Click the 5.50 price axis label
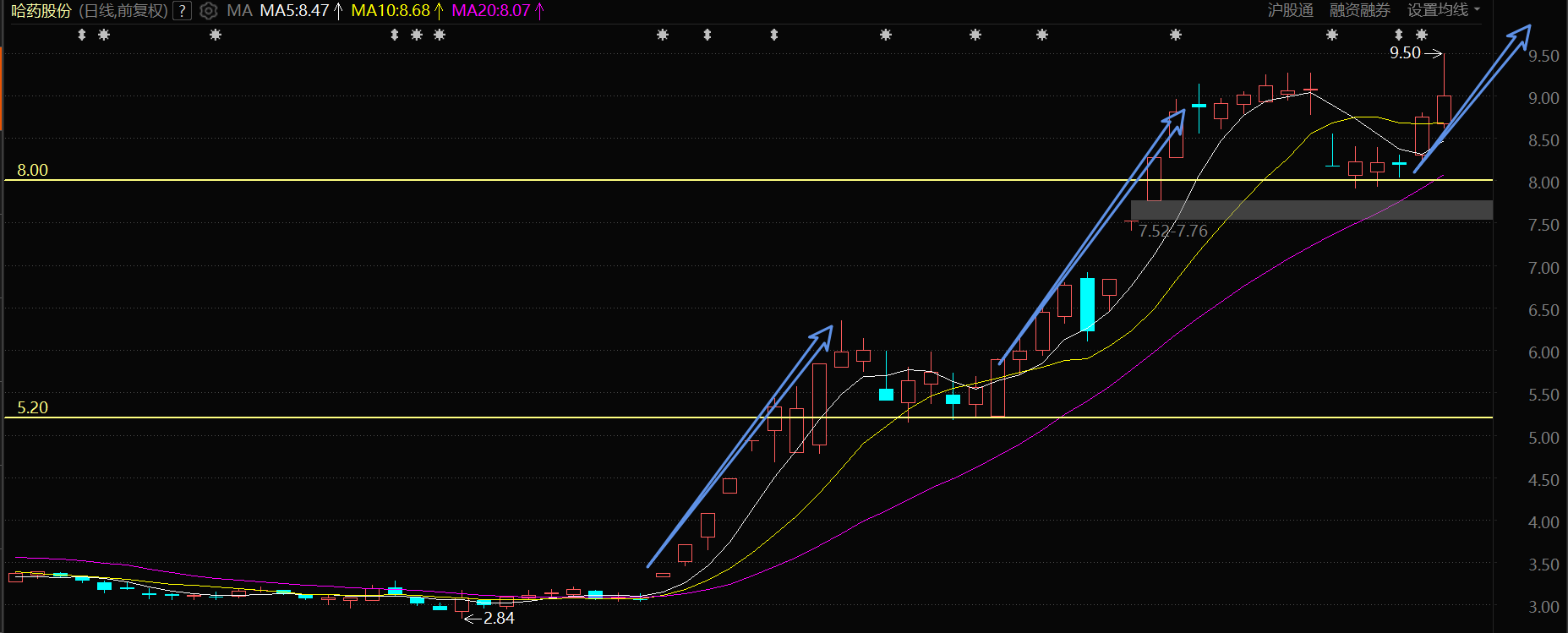Screen dimensions: 1568x633 tap(1543, 395)
